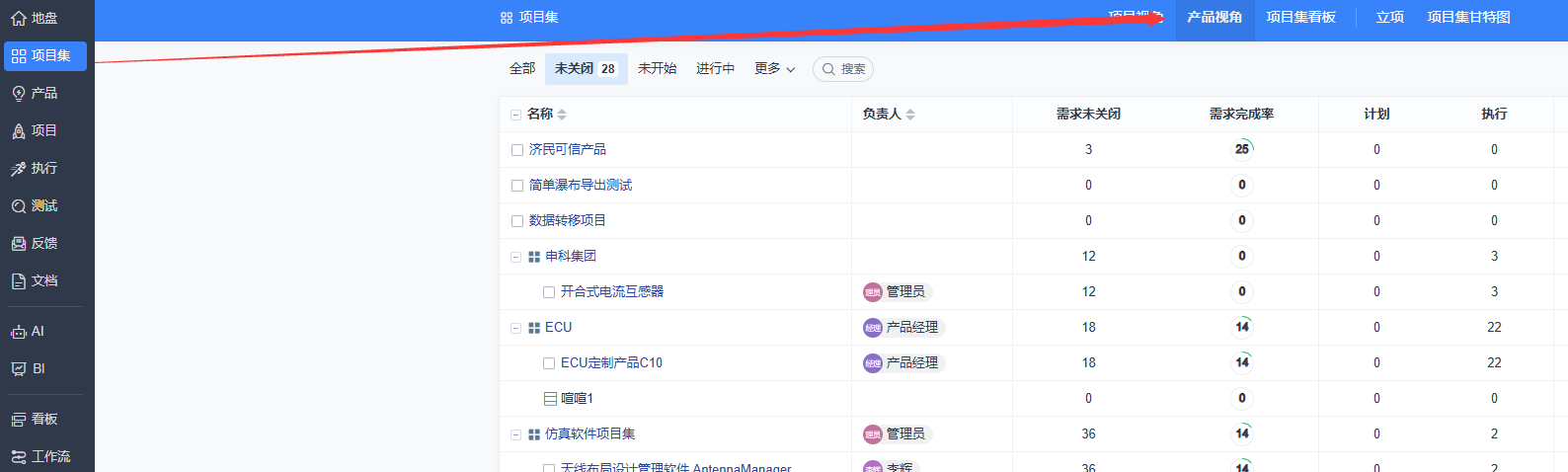Open 项目集甘特图 tab
Viewport: 1568px width, 472px height.
1468,18
